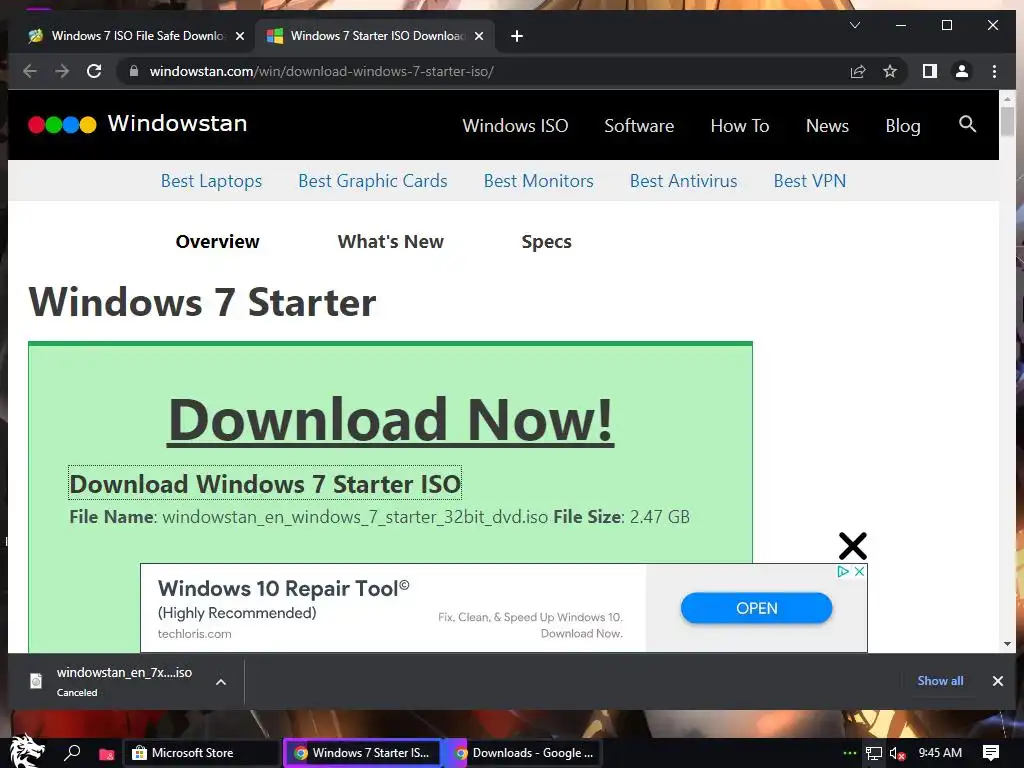1024x768 pixels.
Task: Open the Best Monitors link
Action: (x=538, y=181)
